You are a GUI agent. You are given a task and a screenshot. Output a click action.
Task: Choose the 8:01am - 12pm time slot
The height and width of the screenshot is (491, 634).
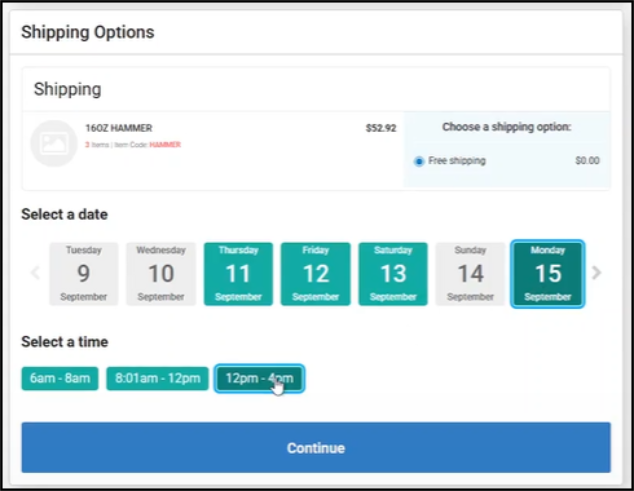(x=157, y=379)
